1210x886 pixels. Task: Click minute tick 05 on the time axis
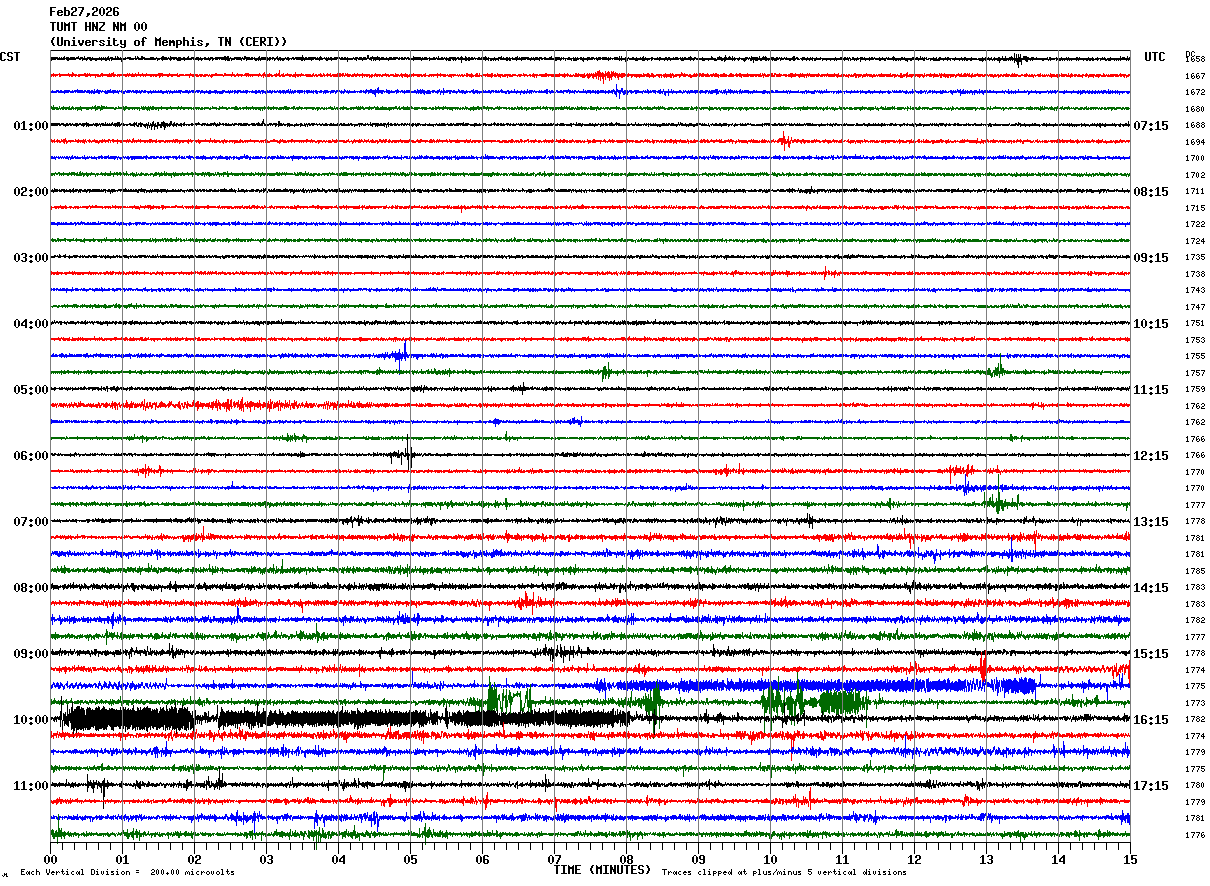pos(410,859)
